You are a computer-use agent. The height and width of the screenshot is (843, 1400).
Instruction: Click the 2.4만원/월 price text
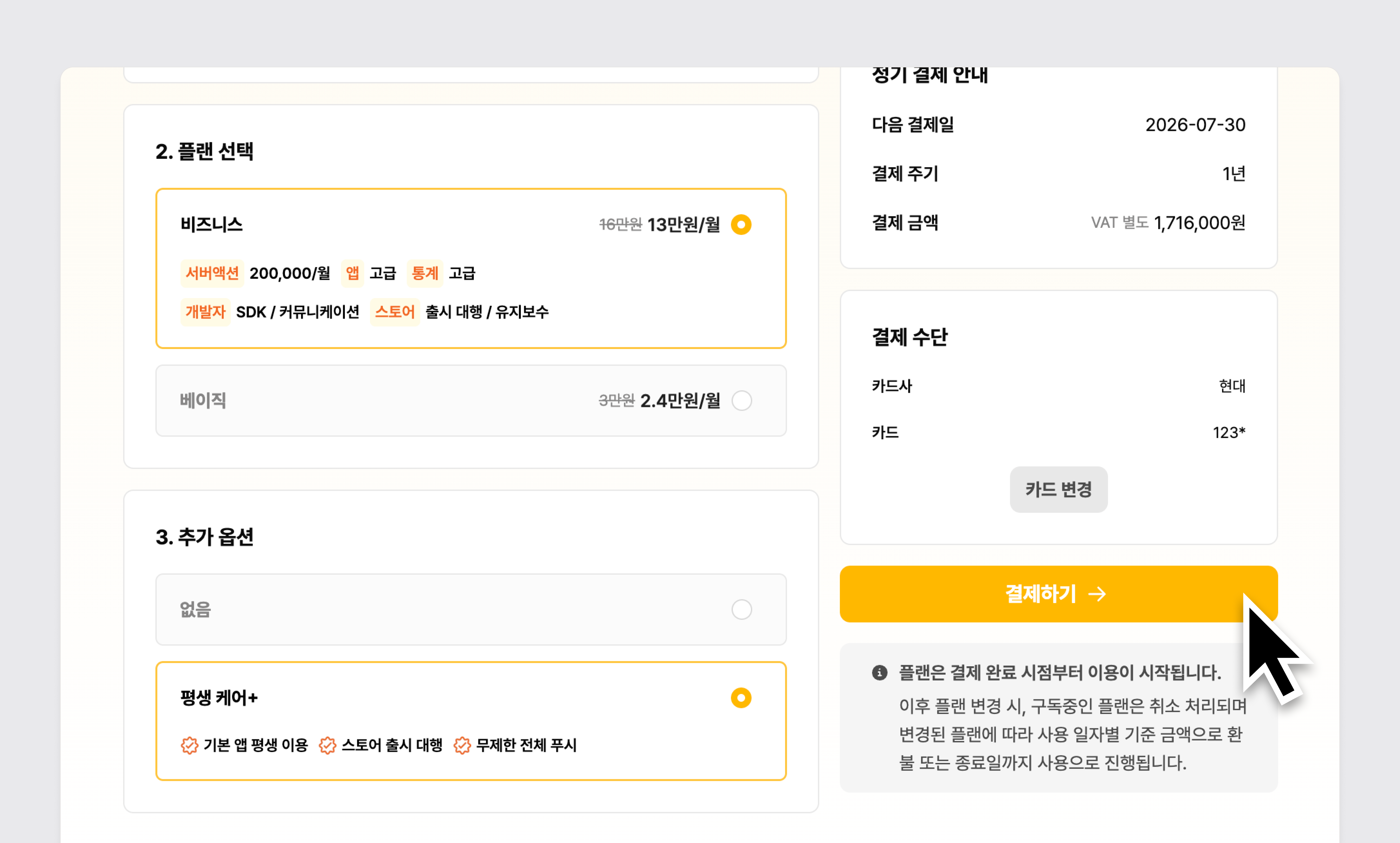(680, 400)
